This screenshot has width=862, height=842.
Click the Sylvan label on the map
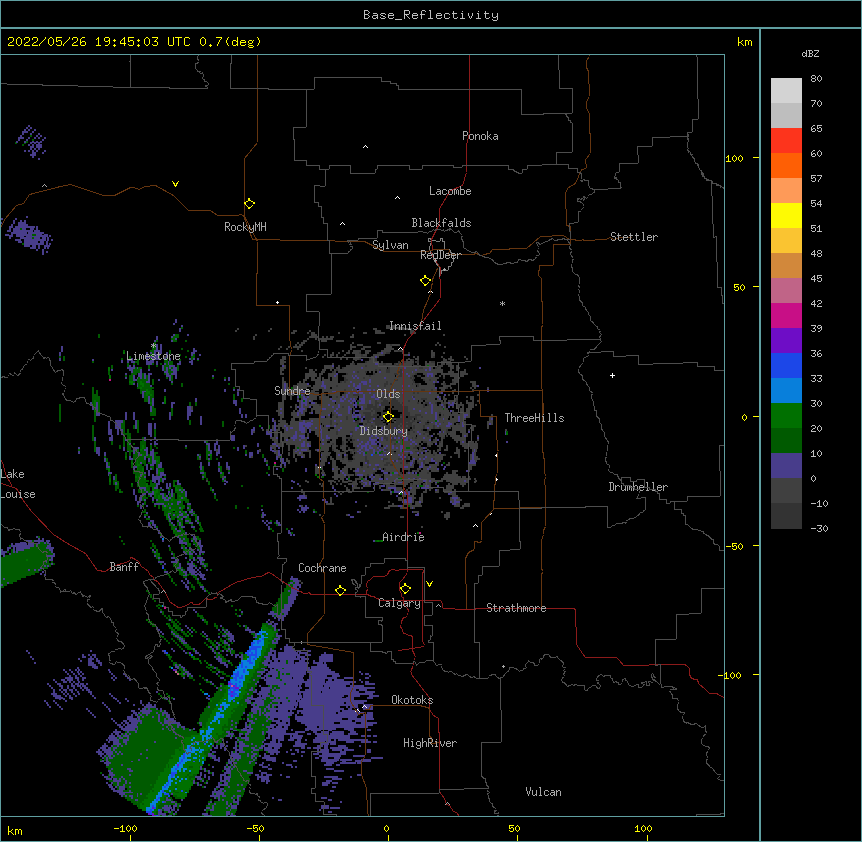pos(390,245)
